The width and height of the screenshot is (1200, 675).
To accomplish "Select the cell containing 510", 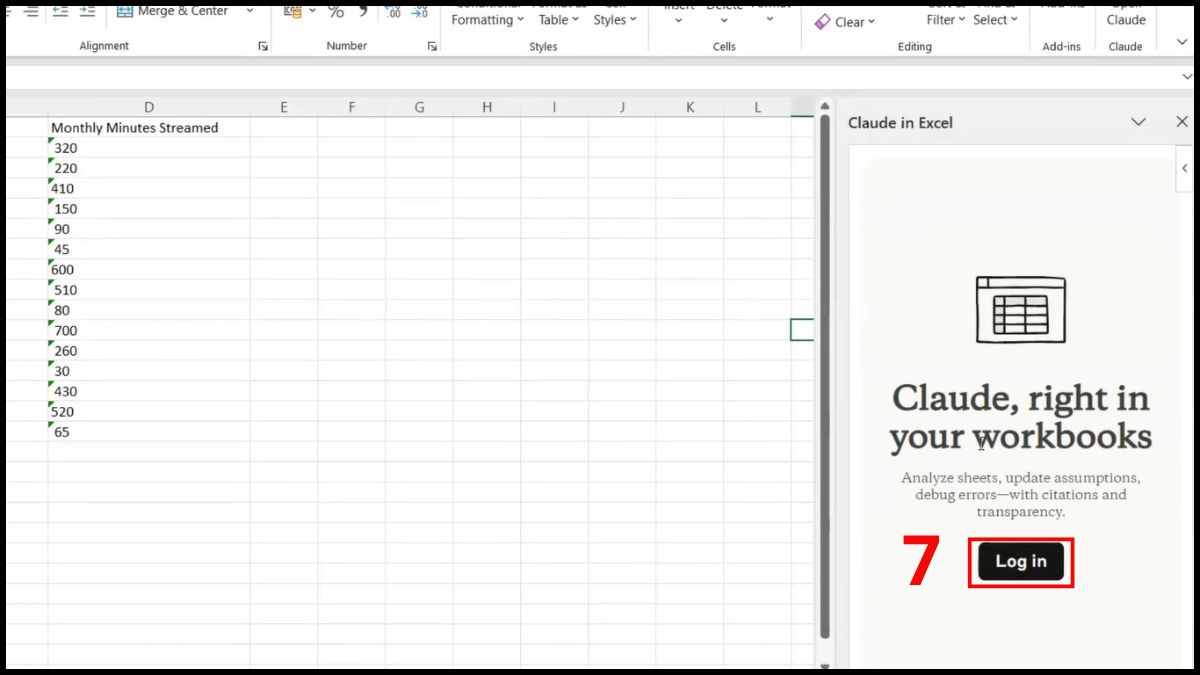I will 149,290.
